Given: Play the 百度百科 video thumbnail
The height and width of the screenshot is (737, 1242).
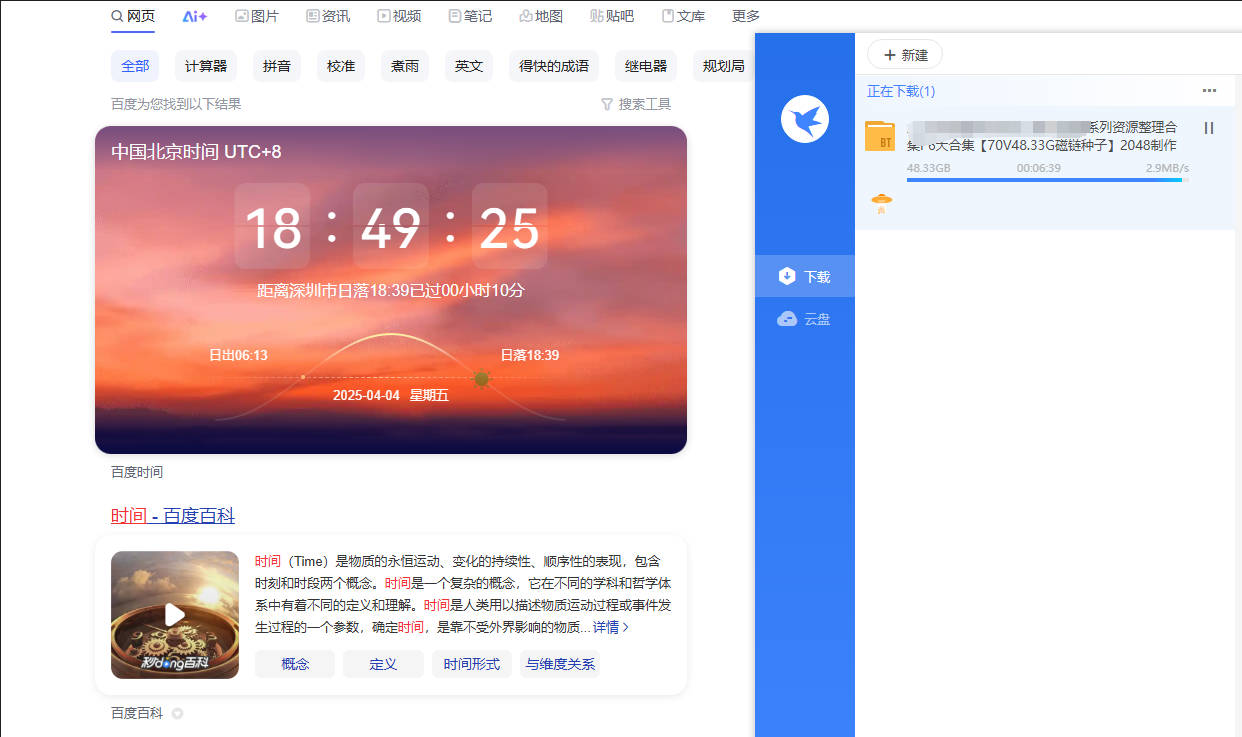Looking at the screenshot, I should click(174, 614).
